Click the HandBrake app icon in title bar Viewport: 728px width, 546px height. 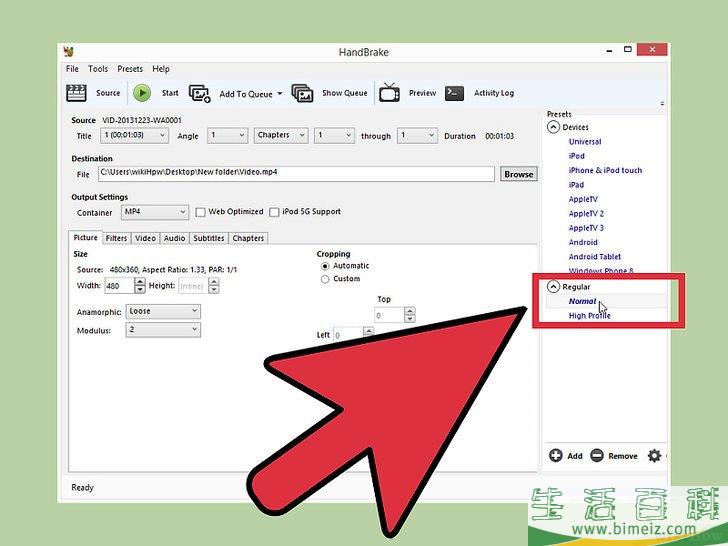(69, 51)
